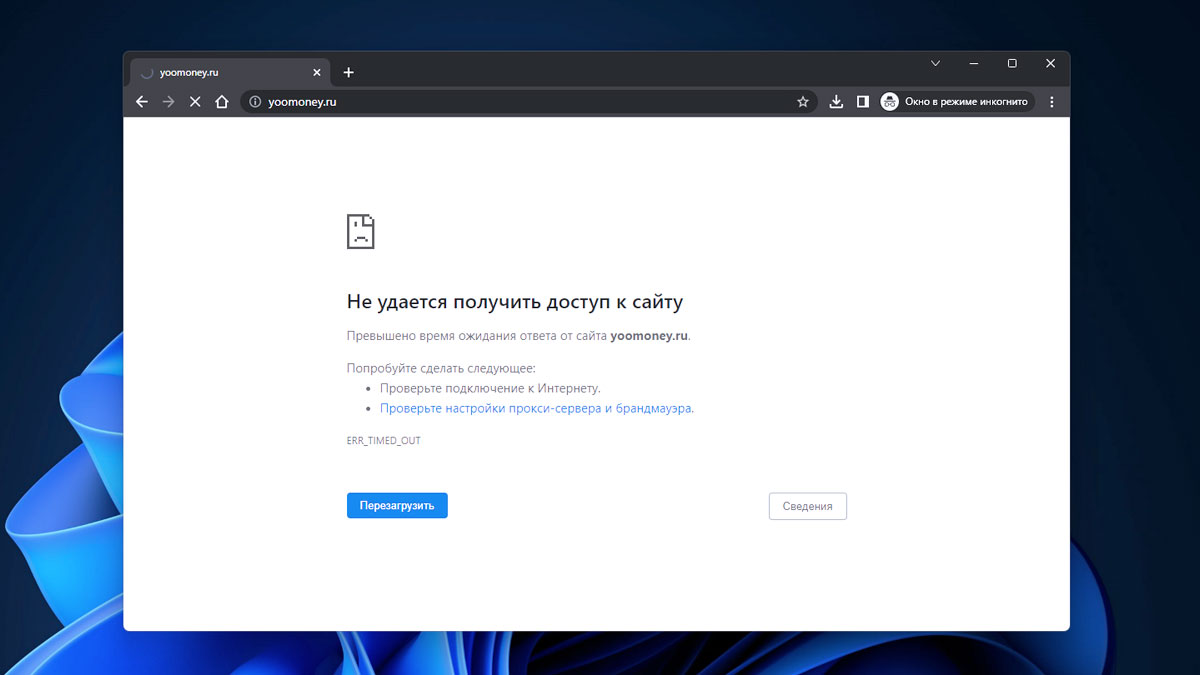
Task: Close the Chrome window
Action: click(1050, 63)
